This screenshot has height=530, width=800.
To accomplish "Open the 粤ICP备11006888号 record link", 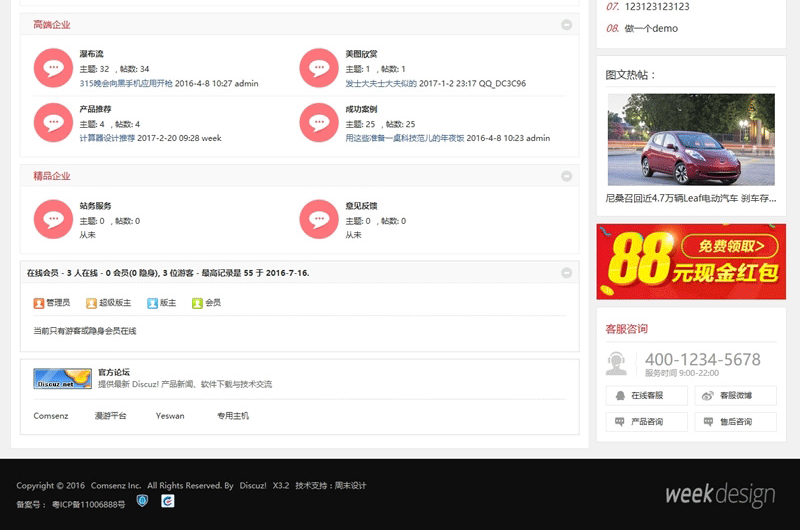I will pyautogui.click(x=88, y=504).
